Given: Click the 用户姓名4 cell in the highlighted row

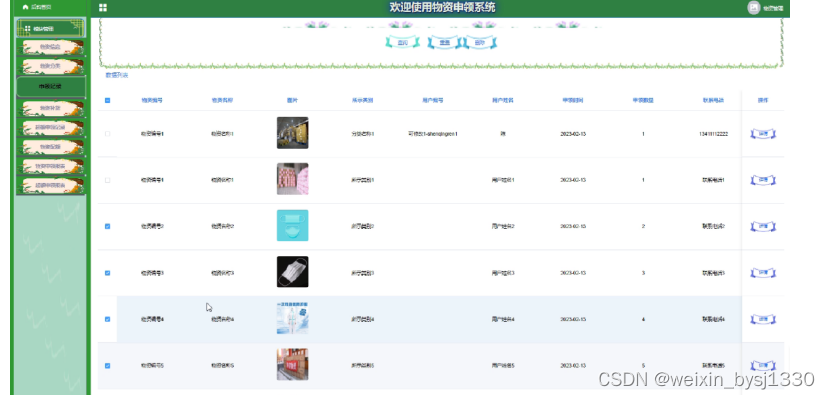Looking at the screenshot, I should 503,319.
